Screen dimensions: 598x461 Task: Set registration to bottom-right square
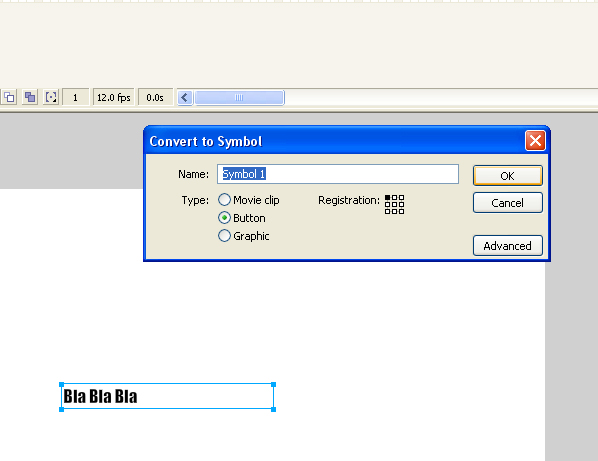point(401,211)
